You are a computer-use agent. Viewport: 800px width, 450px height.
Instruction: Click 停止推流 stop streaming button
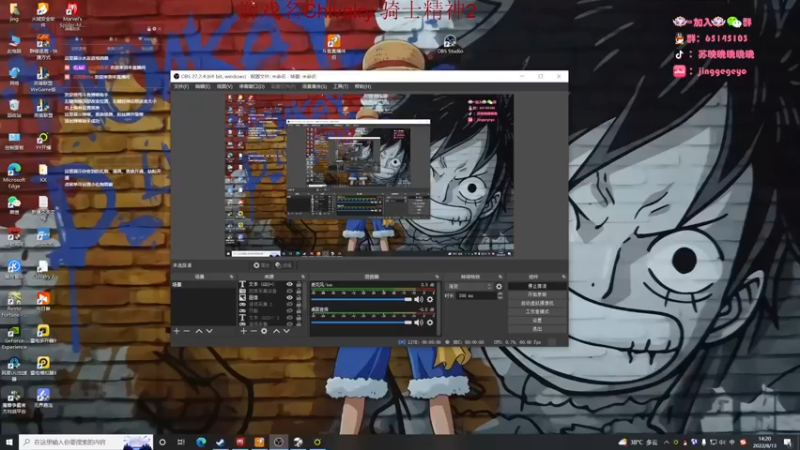(537, 286)
